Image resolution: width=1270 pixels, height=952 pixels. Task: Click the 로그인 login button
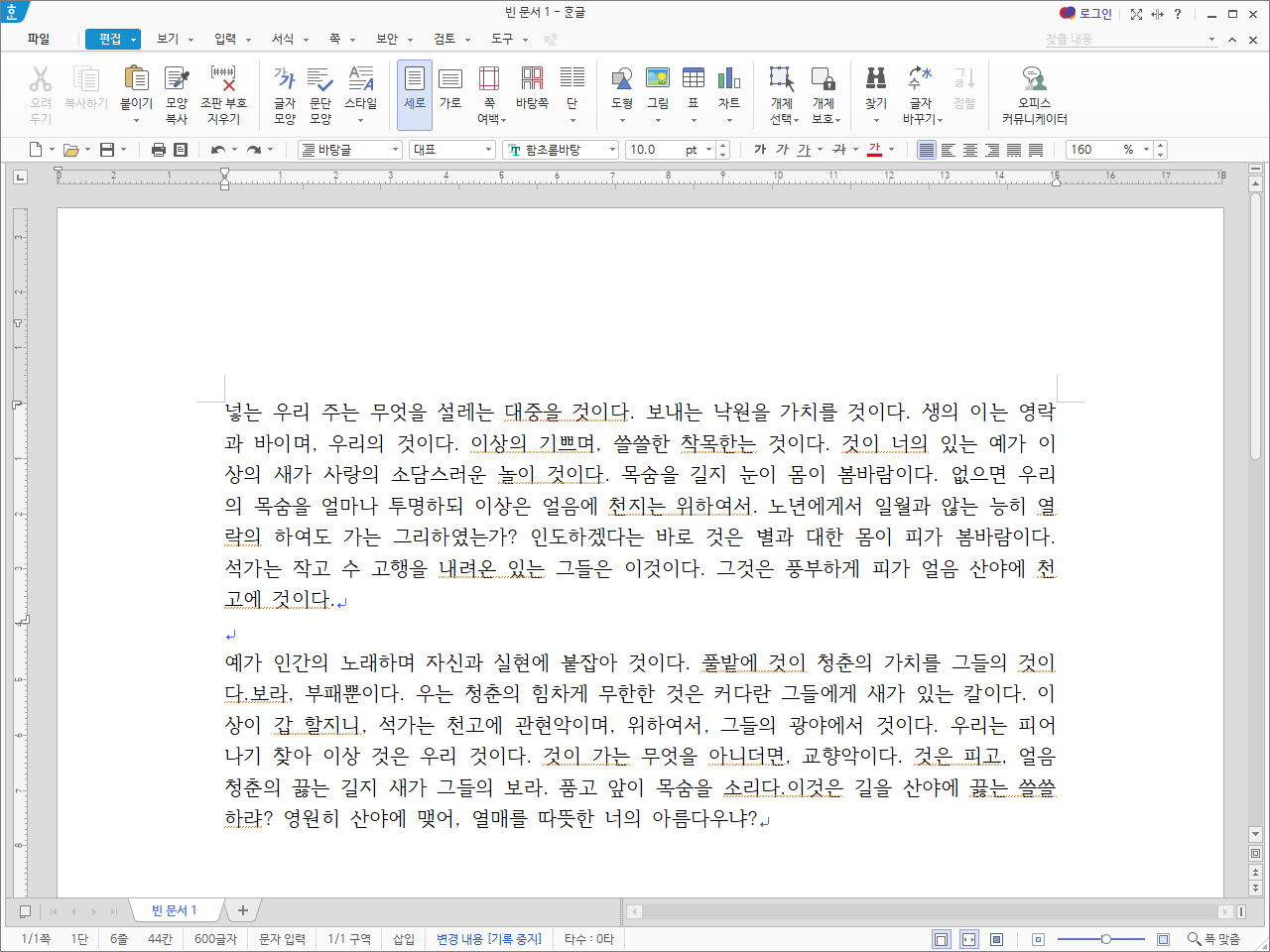click(x=1085, y=13)
